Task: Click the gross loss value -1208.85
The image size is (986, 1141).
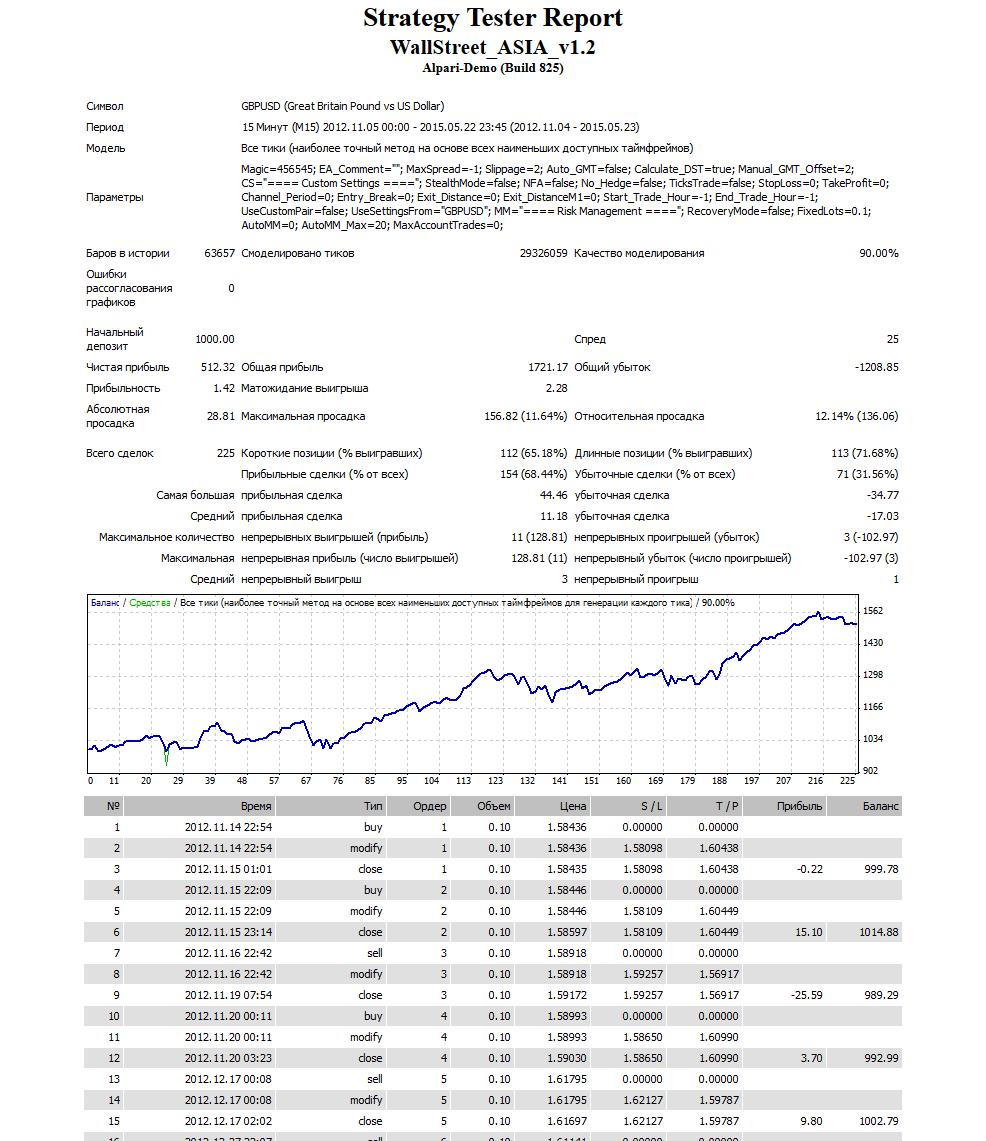Action: coord(877,367)
